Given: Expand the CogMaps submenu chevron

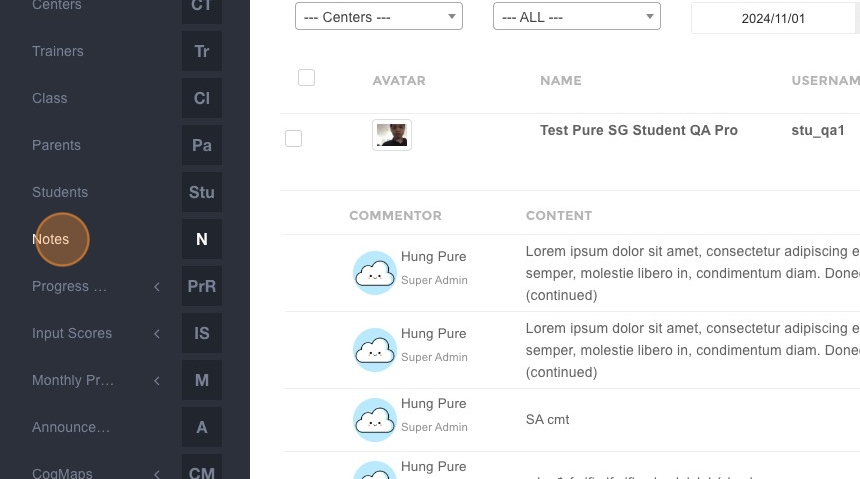Looking at the screenshot, I should coord(157,474).
